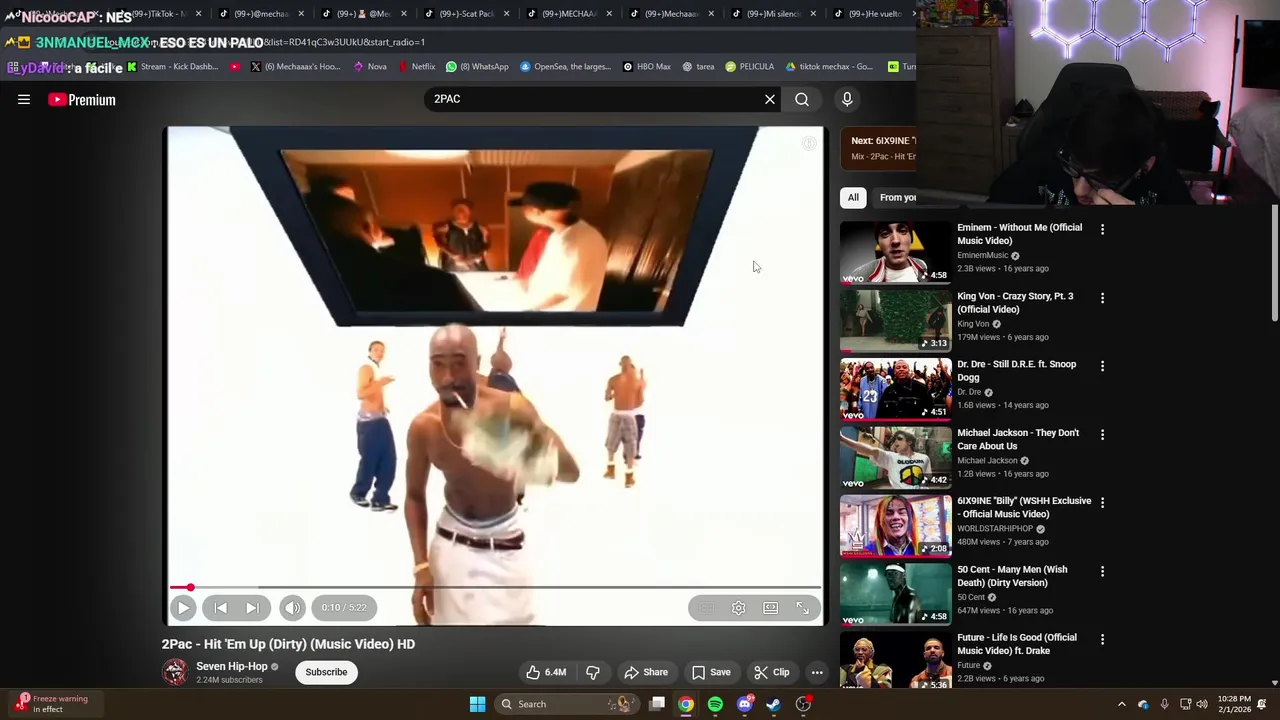Skip to the previous video
The width and height of the screenshot is (1280, 720).
coord(221,607)
